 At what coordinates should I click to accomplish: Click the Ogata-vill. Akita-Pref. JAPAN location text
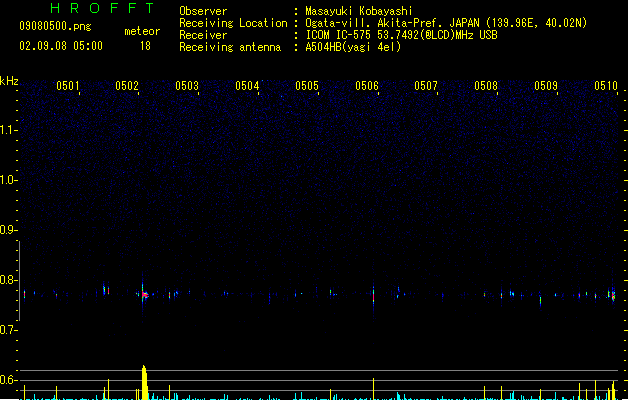446,23
